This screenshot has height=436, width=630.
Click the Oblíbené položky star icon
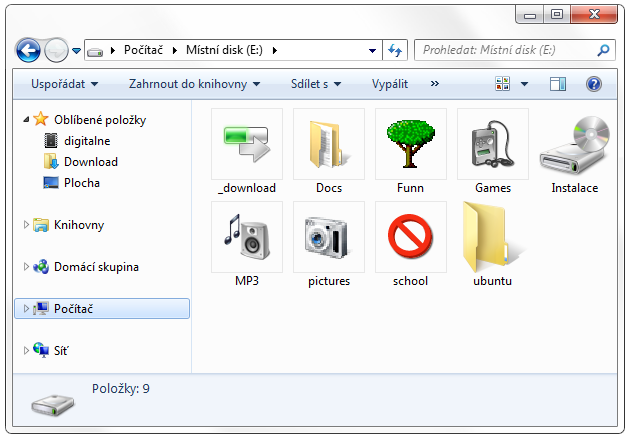(41, 119)
